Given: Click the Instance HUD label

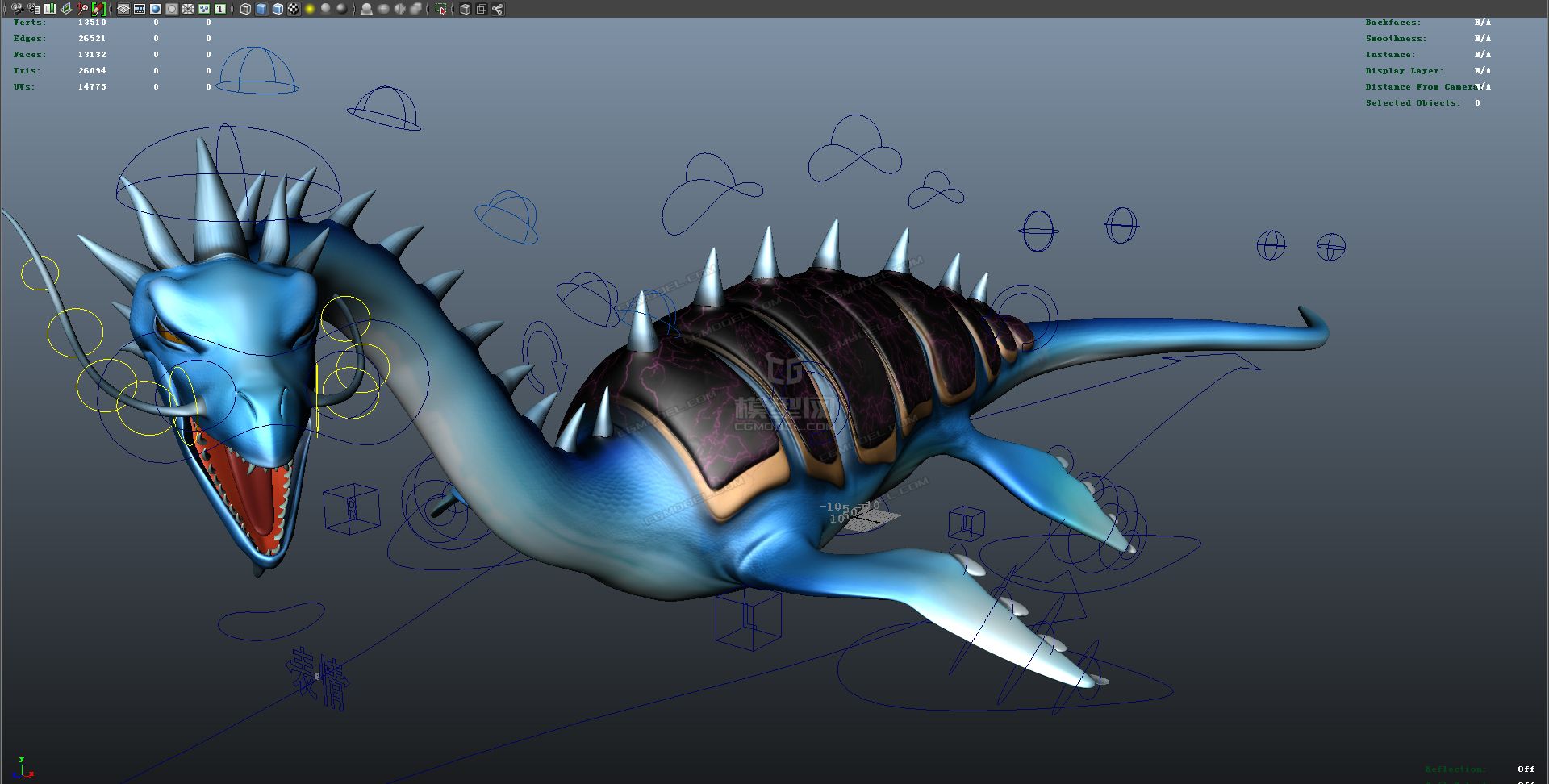Looking at the screenshot, I should [1390, 55].
